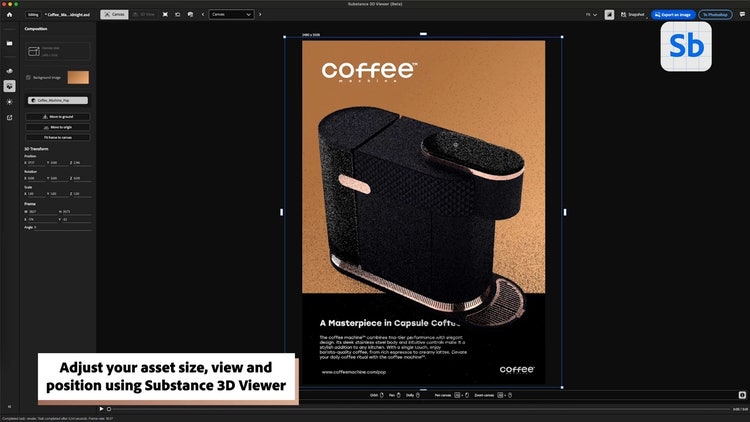Open the Fit zoom level dropdown
Screen dimensions: 750x422
pyautogui.click(x=591, y=15)
